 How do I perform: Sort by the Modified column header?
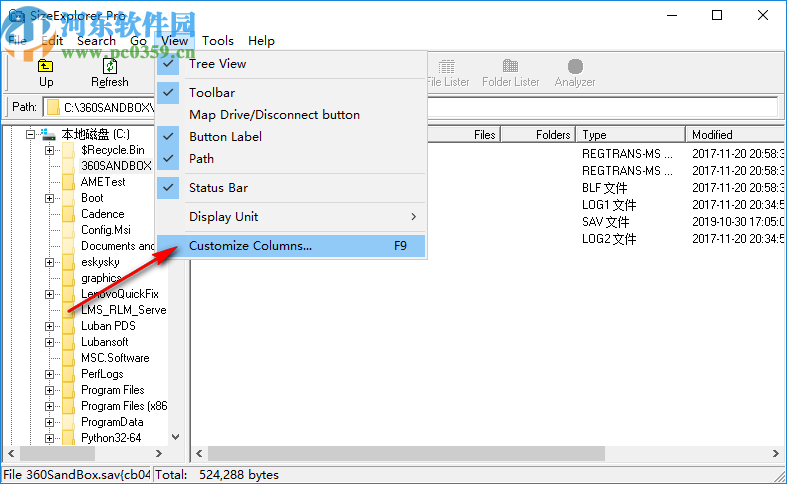click(735, 135)
